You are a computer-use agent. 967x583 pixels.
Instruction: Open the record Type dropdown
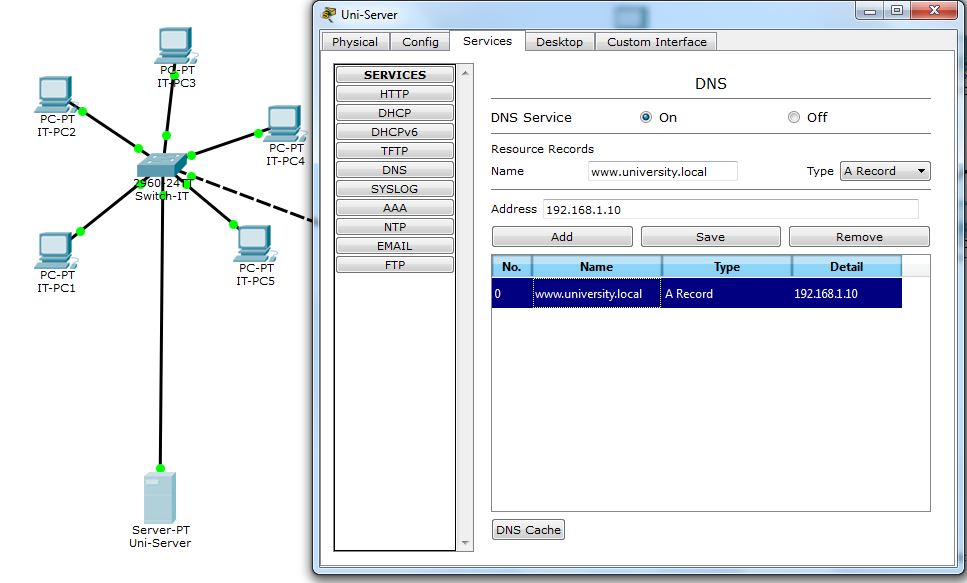(885, 171)
